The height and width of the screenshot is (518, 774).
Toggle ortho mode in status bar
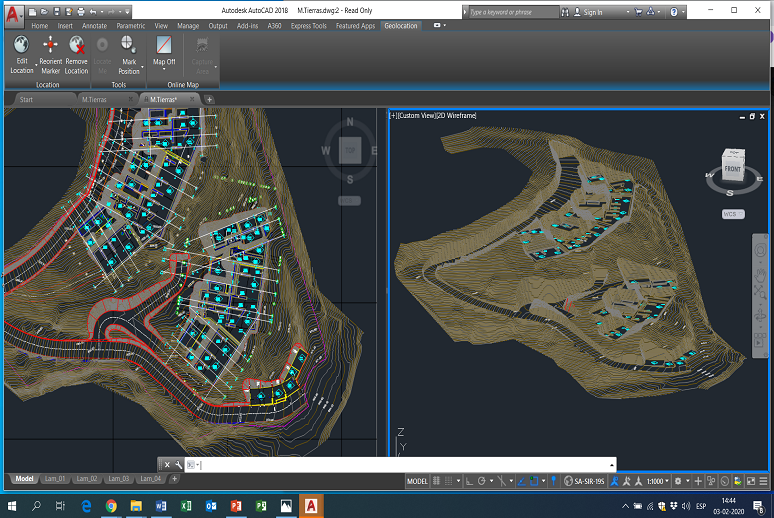point(469,481)
